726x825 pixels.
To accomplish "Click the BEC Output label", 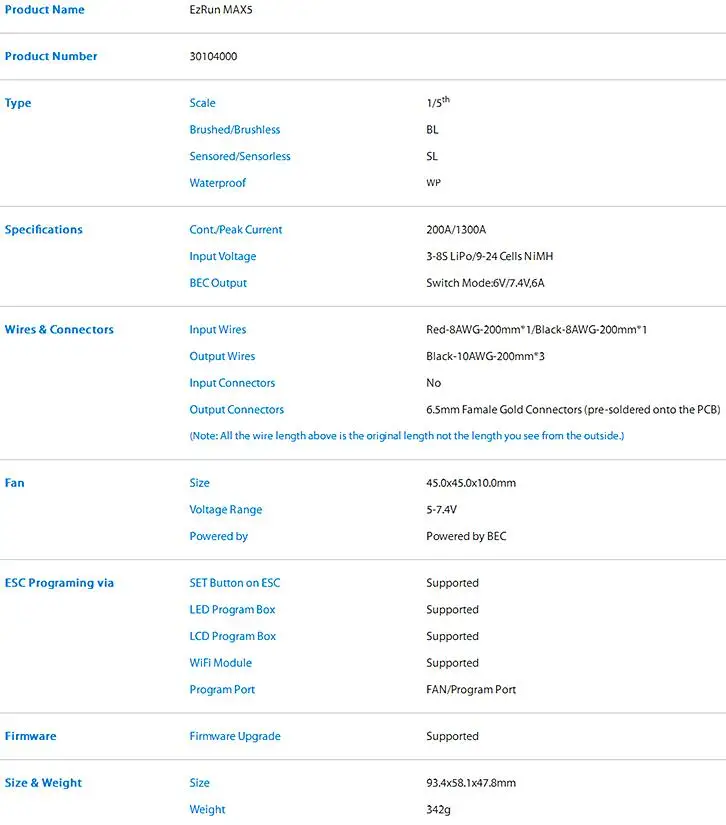I will coord(218,283).
